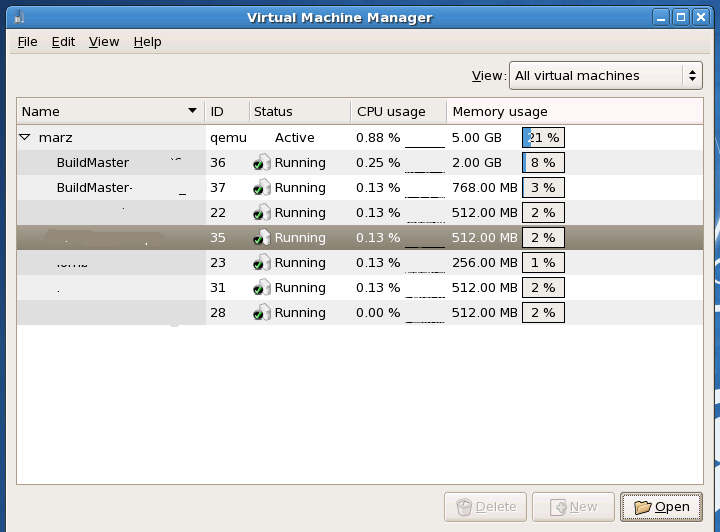Click running status icon for VM ID 37

pos(261,188)
